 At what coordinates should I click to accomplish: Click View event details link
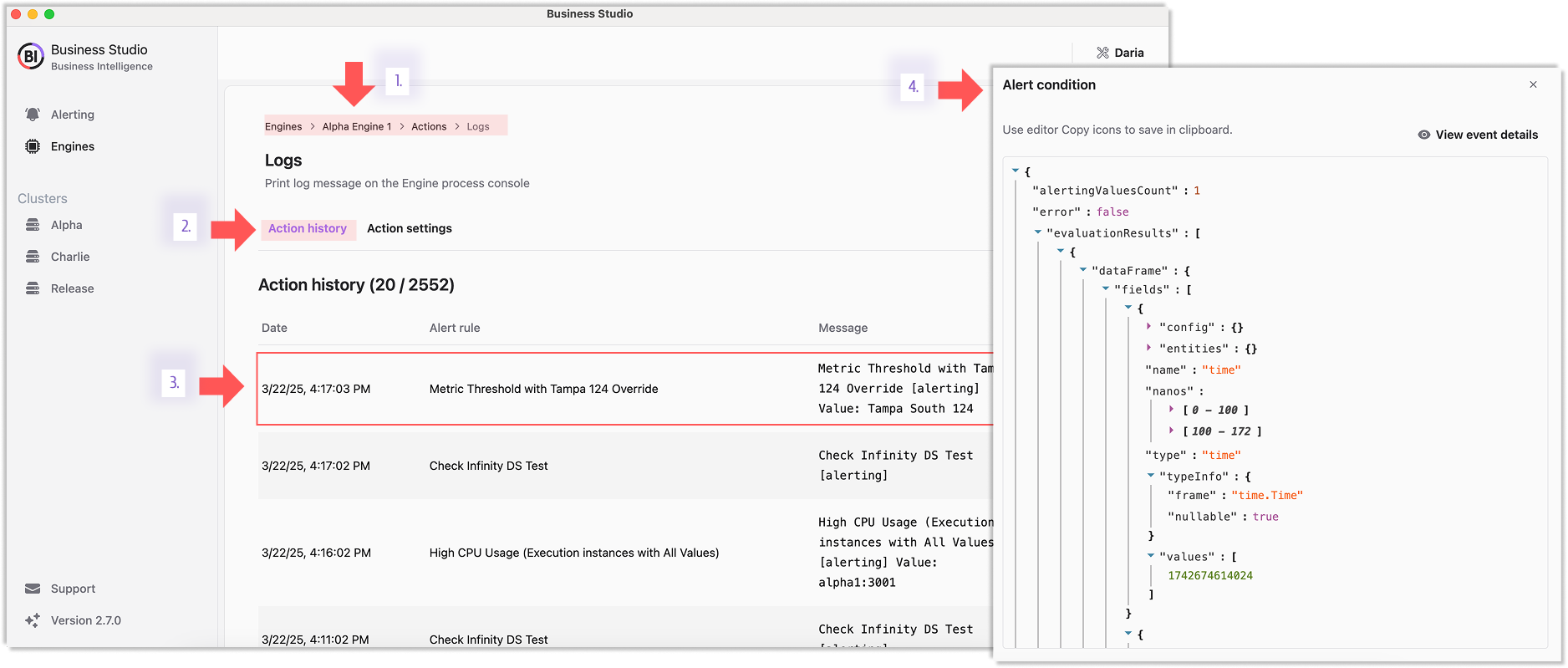[x=1487, y=135]
